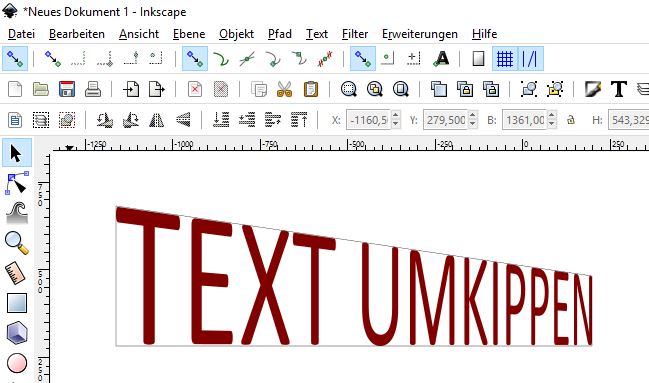Toggle snapping to grid

tap(505, 59)
